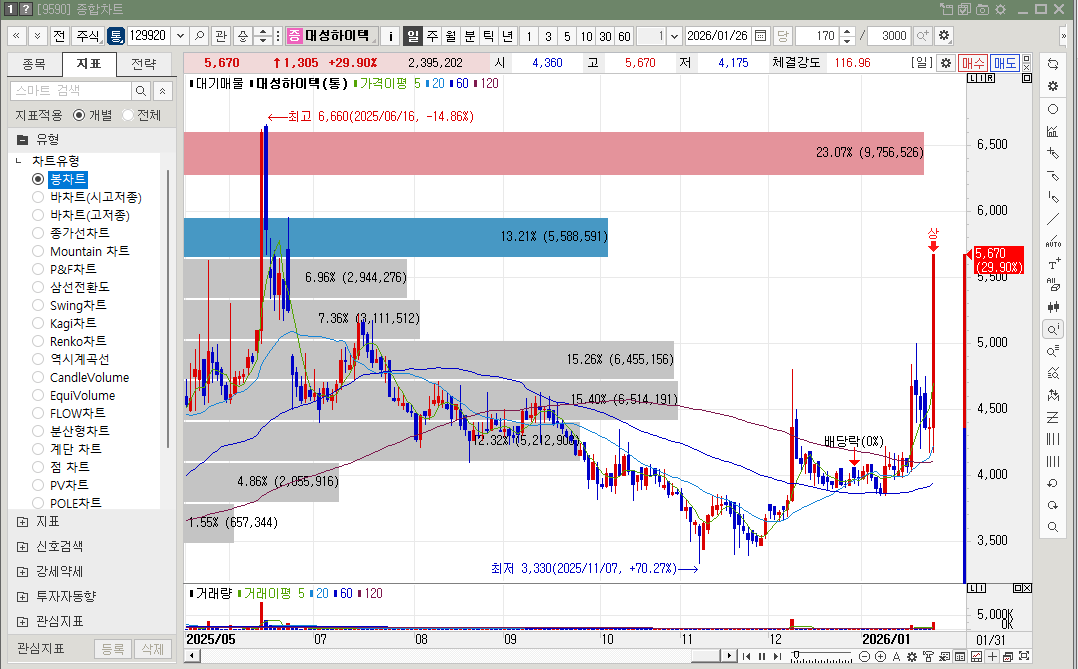Zoom in chart with plus circle icon
This screenshot has width=1078, height=669.
(880, 657)
